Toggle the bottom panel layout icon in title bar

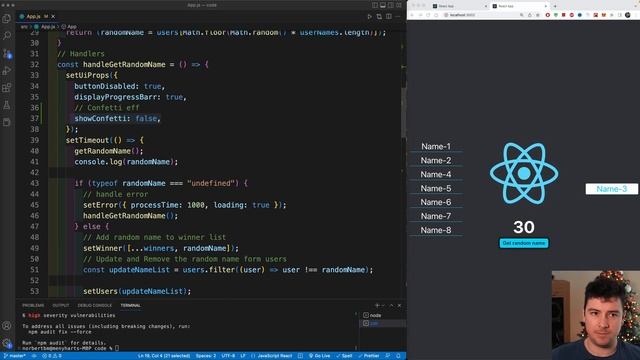point(383,5)
